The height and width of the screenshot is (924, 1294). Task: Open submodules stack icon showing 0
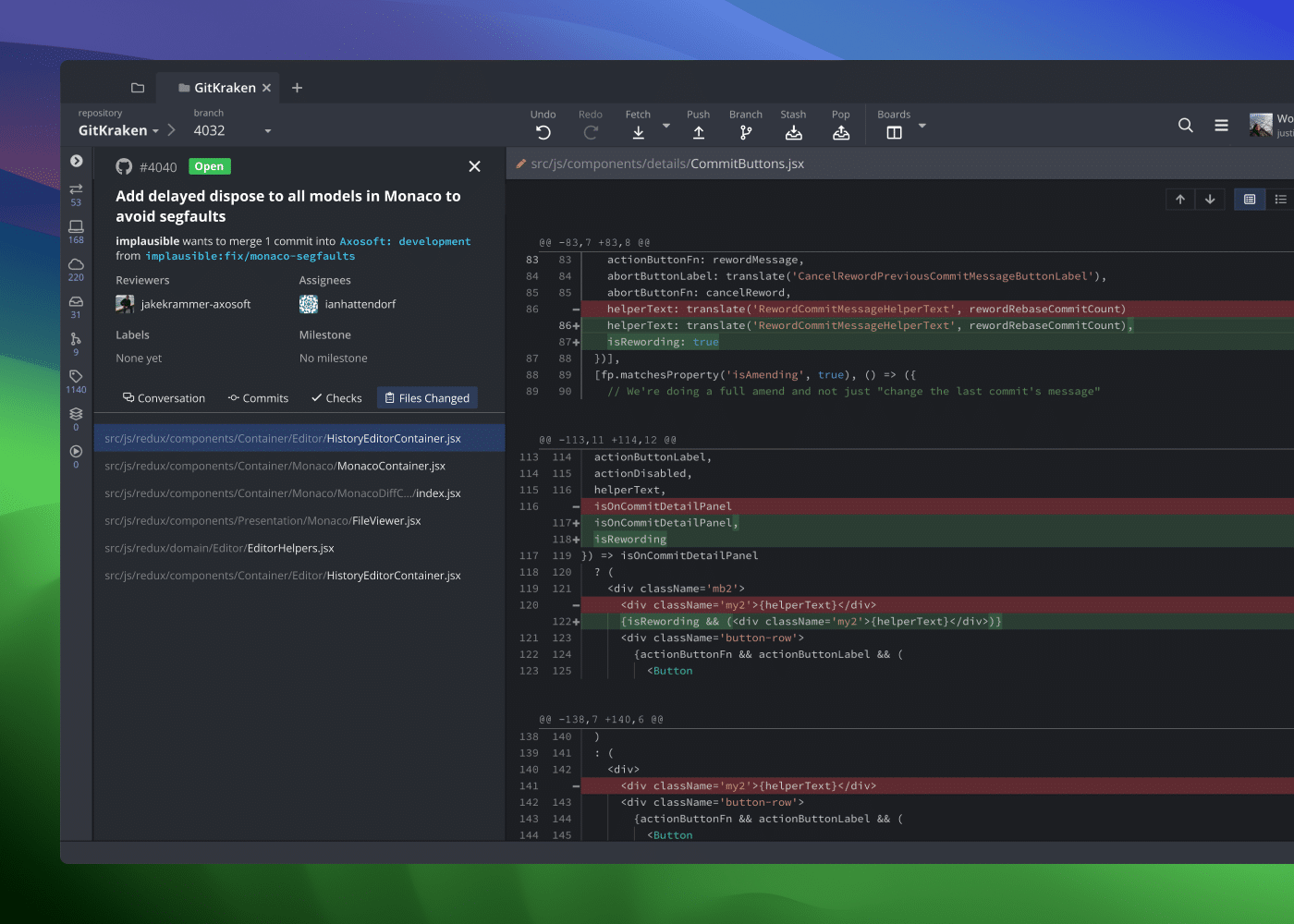pos(76,419)
